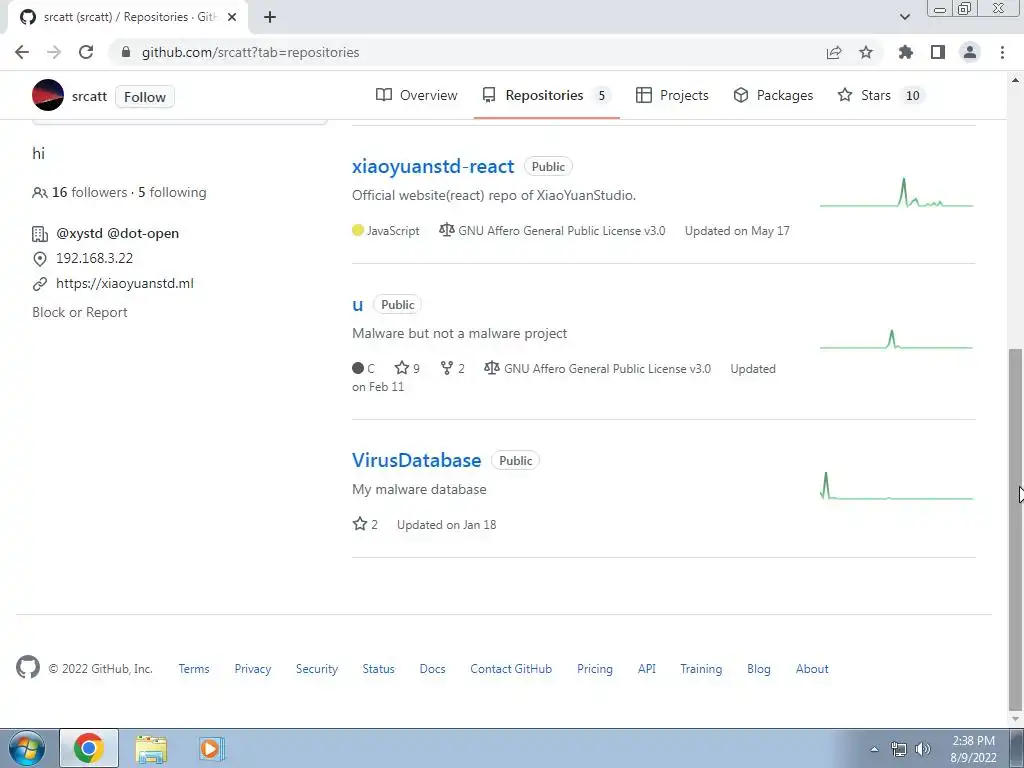Screen dimensions: 1024x768
Task: Follow the srcatt user
Action: pos(145,97)
